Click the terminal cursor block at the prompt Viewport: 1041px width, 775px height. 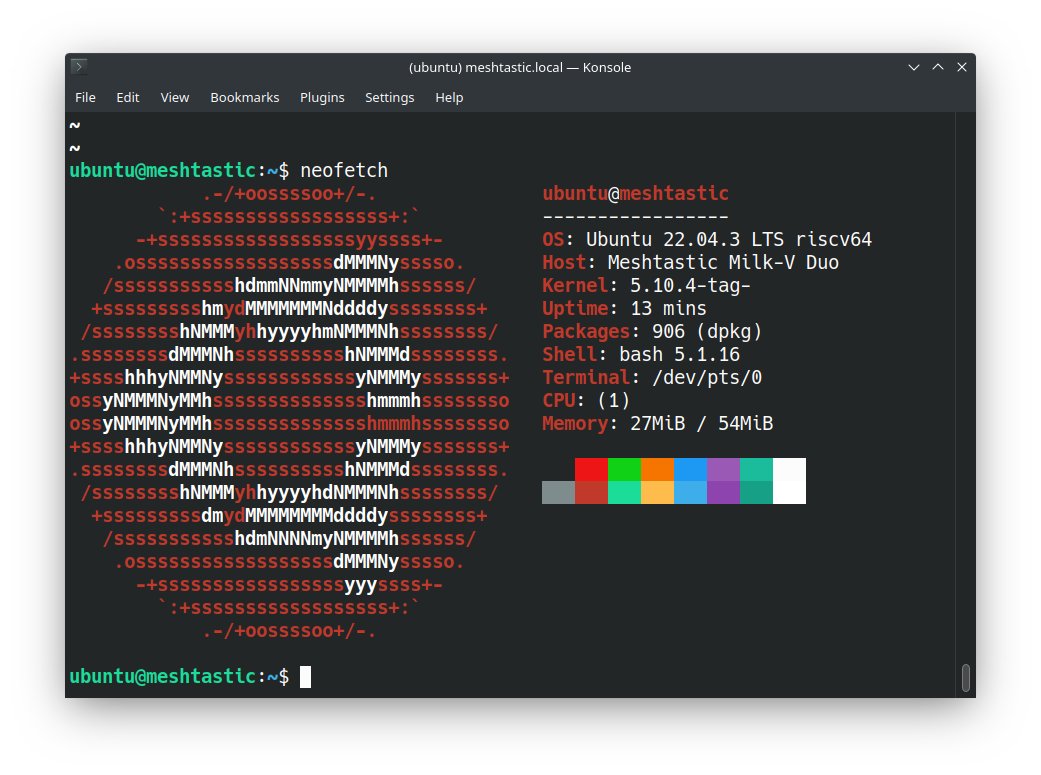[x=305, y=677]
